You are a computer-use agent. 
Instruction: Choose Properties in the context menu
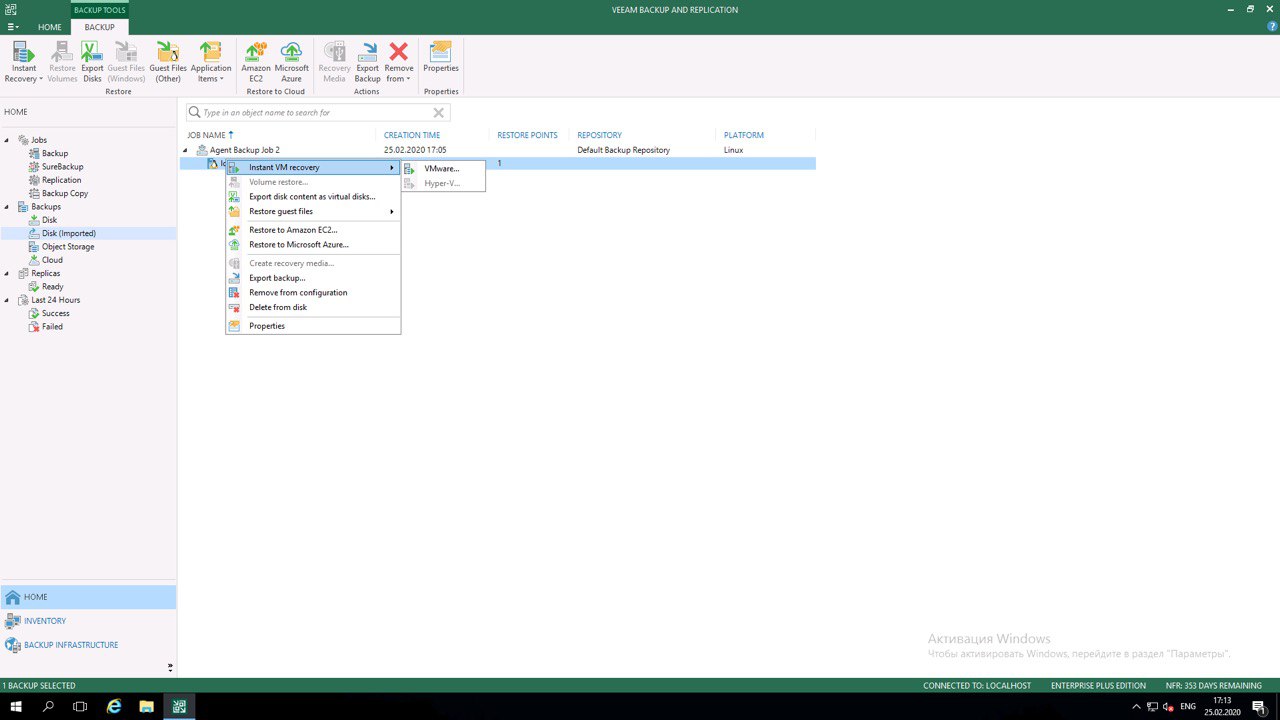(313, 326)
